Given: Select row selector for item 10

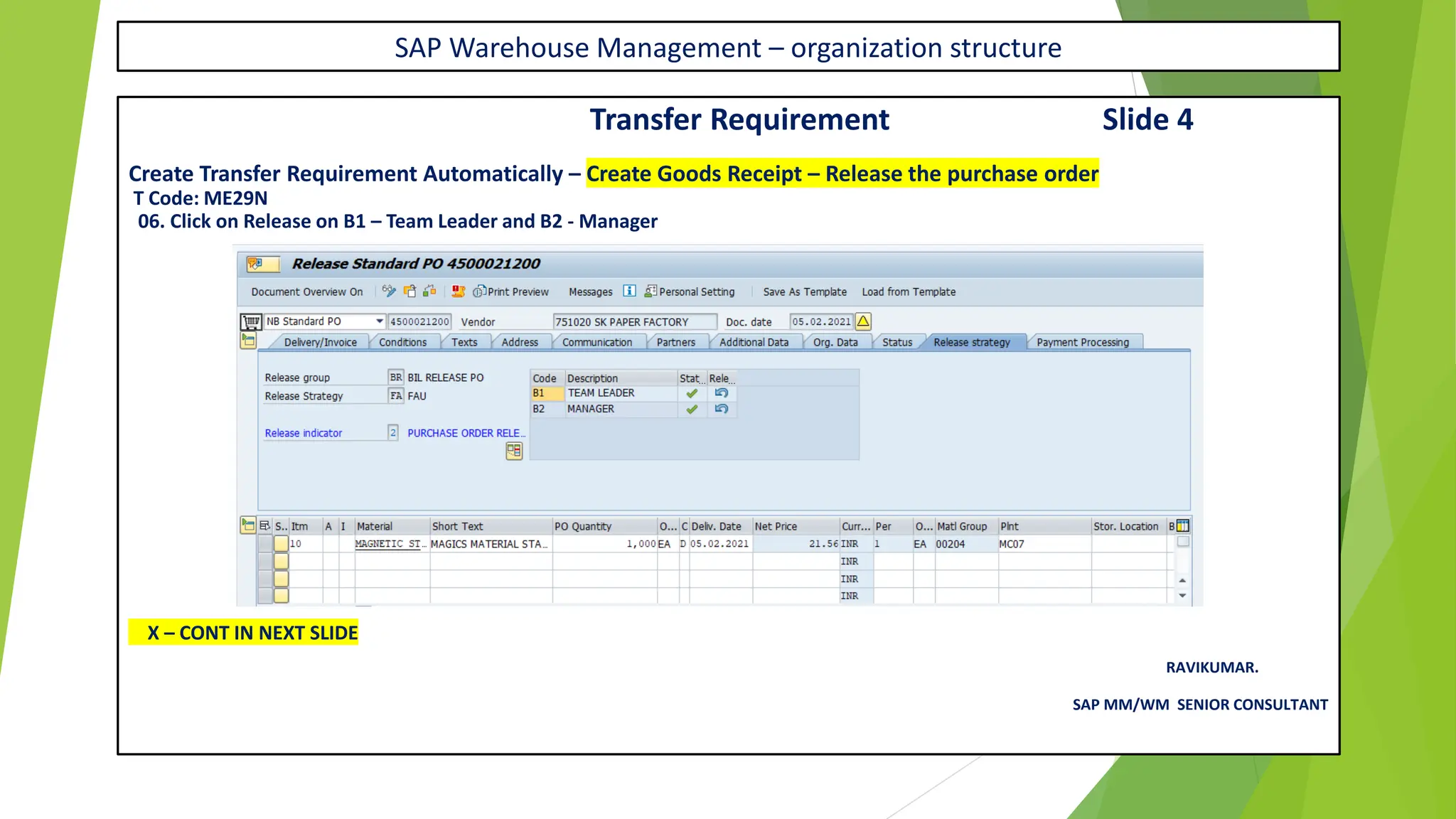Looking at the screenshot, I should (265, 544).
